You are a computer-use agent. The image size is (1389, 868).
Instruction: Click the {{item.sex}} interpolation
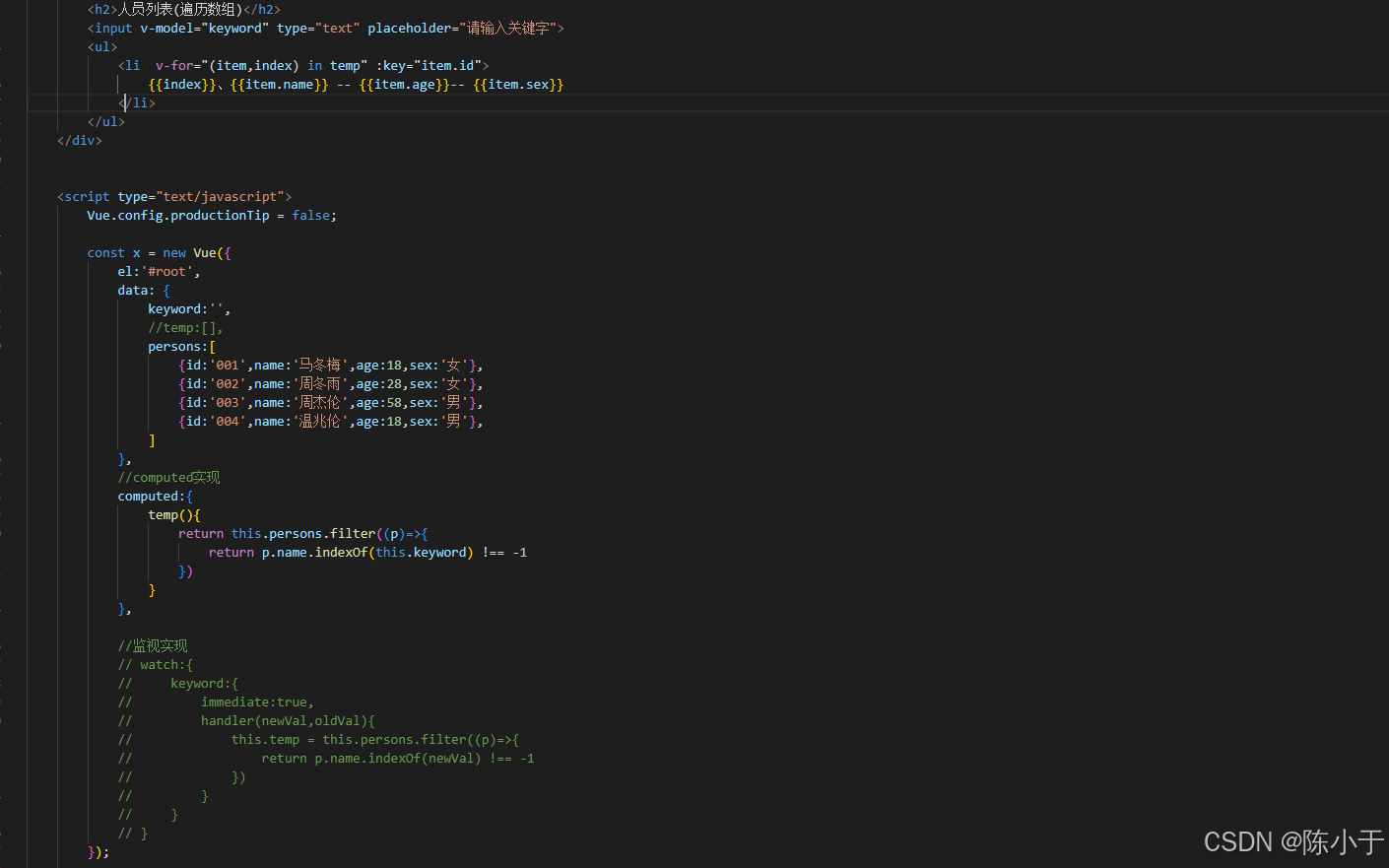pos(518,84)
